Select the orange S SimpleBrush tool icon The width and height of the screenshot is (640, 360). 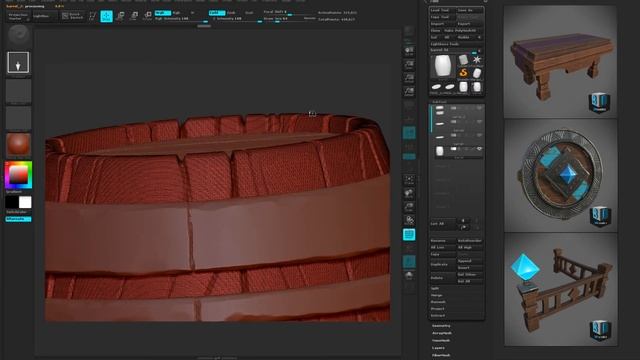(463, 73)
